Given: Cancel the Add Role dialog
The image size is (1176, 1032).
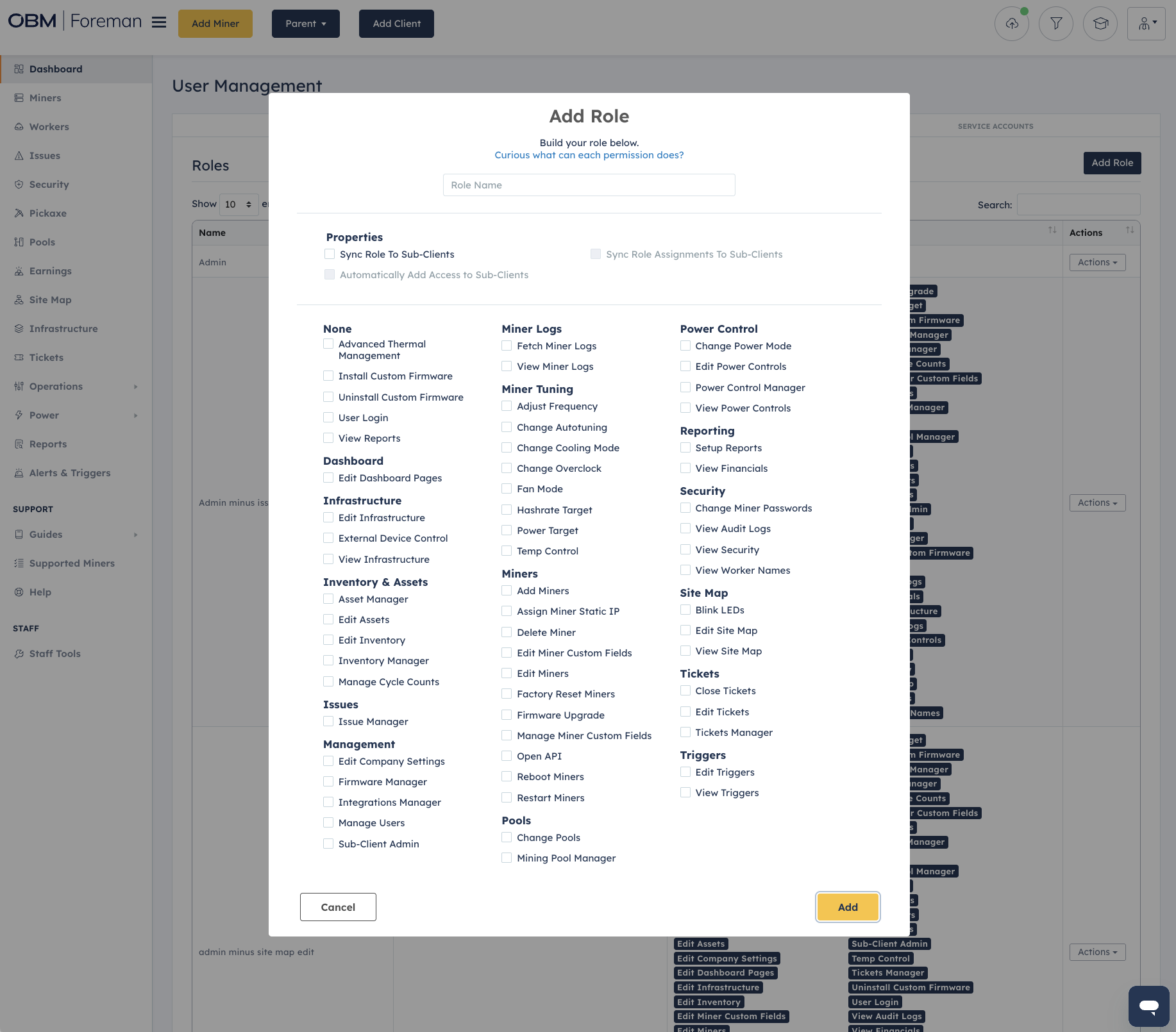Looking at the screenshot, I should point(338,907).
